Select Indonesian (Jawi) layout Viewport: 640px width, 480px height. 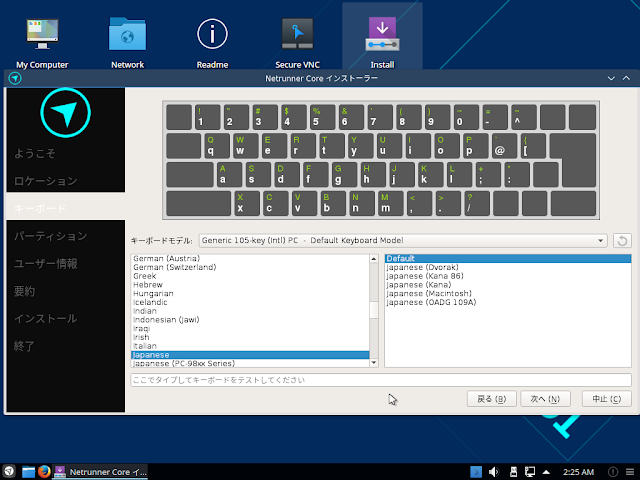[250, 320]
